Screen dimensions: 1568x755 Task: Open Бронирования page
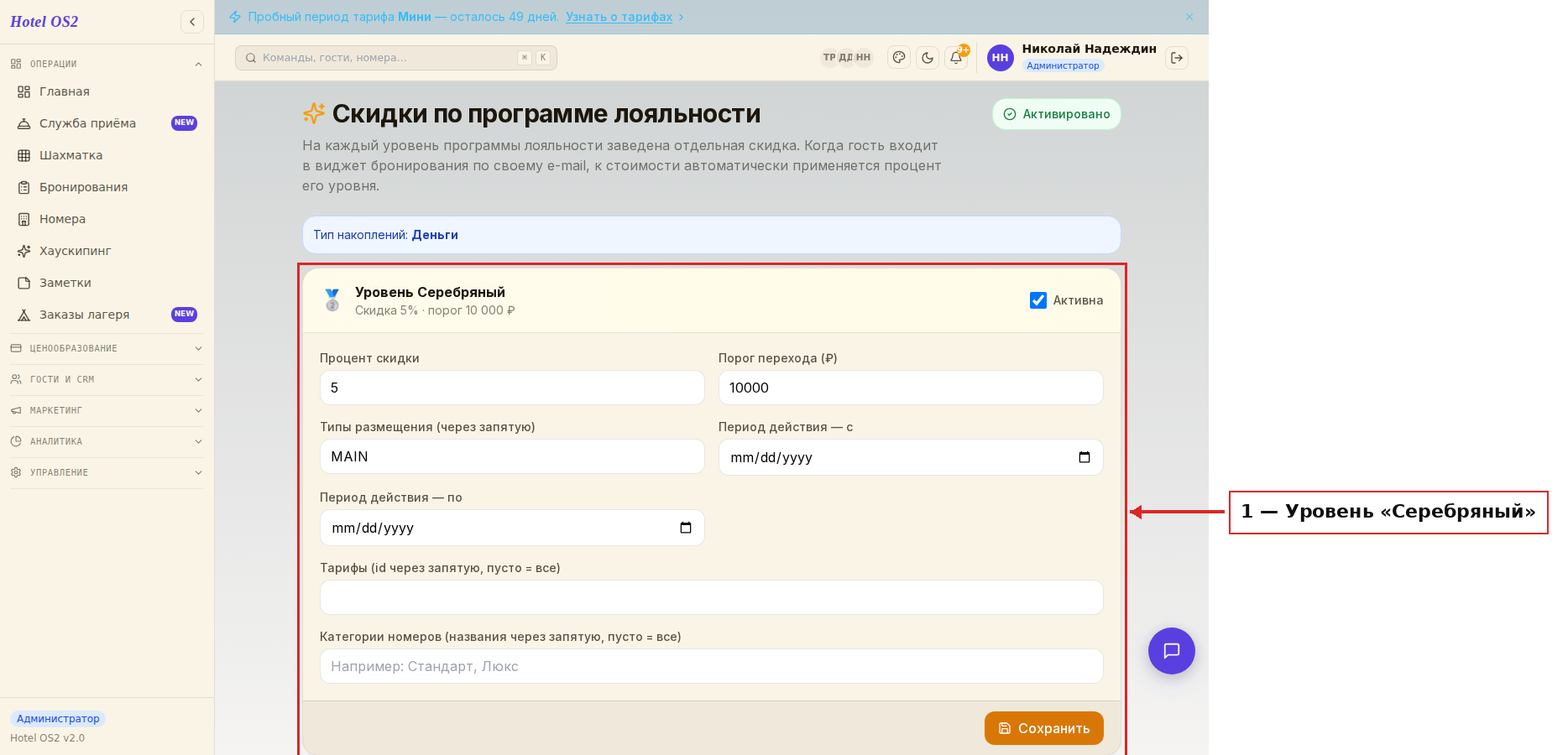click(106, 187)
